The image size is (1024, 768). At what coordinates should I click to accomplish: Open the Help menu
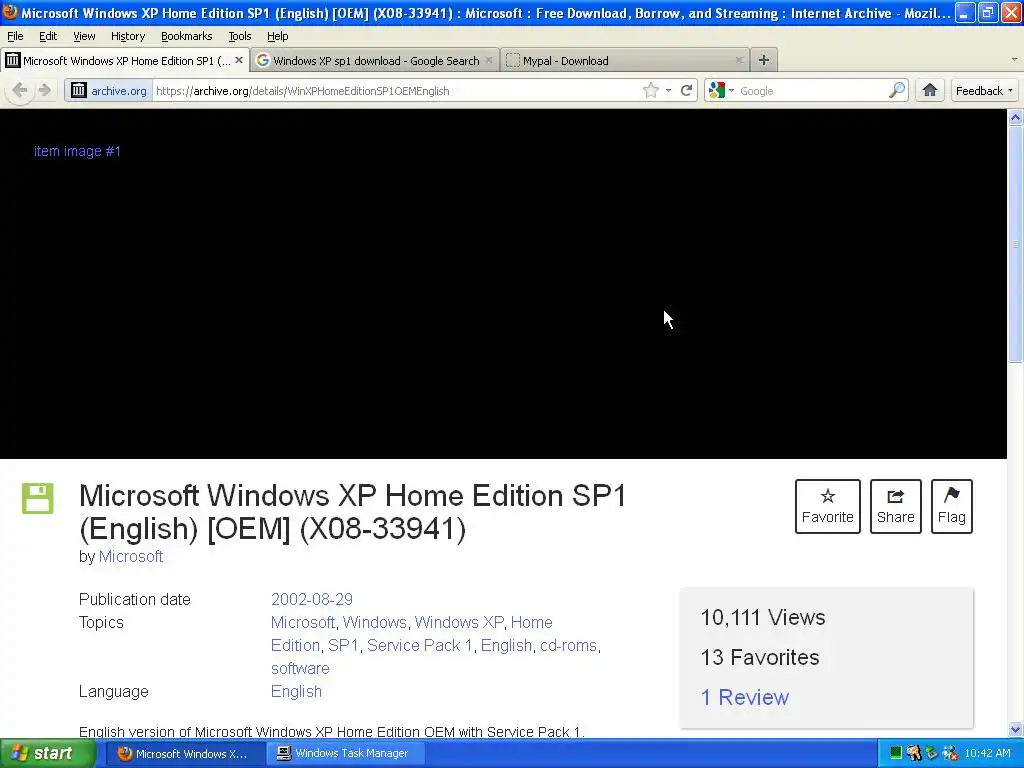pyautogui.click(x=278, y=36)
